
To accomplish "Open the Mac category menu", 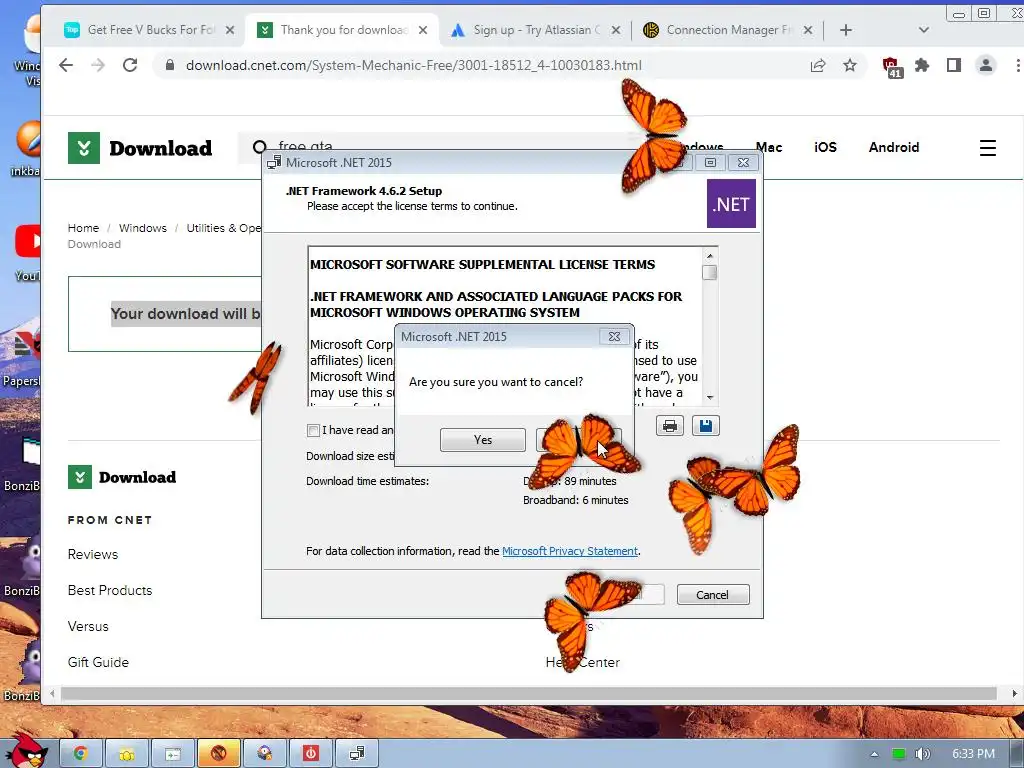I will (x=769, y=148).
